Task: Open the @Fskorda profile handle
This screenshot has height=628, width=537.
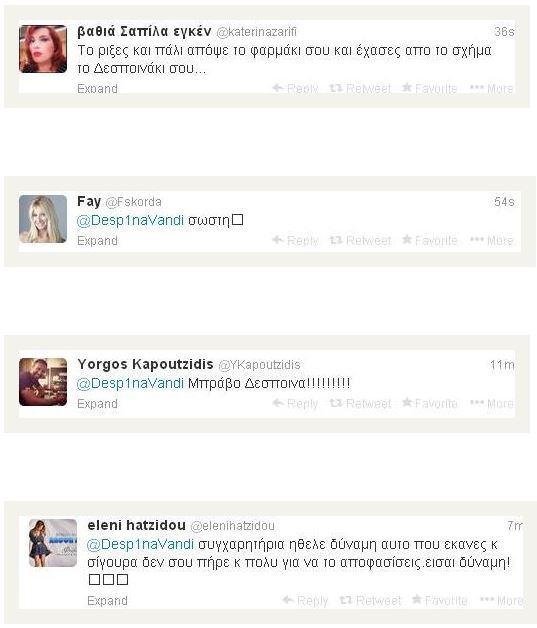Action: (133, 201)
